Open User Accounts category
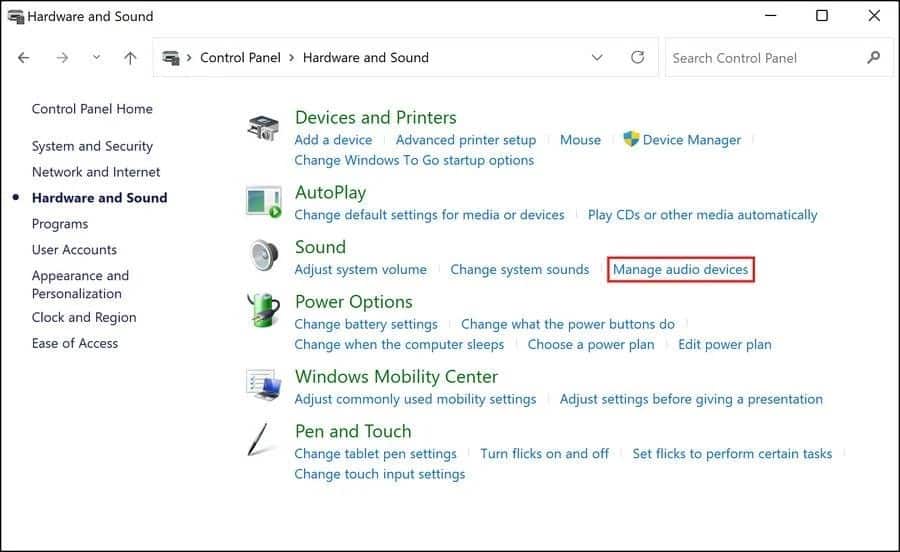 [74, 250]
